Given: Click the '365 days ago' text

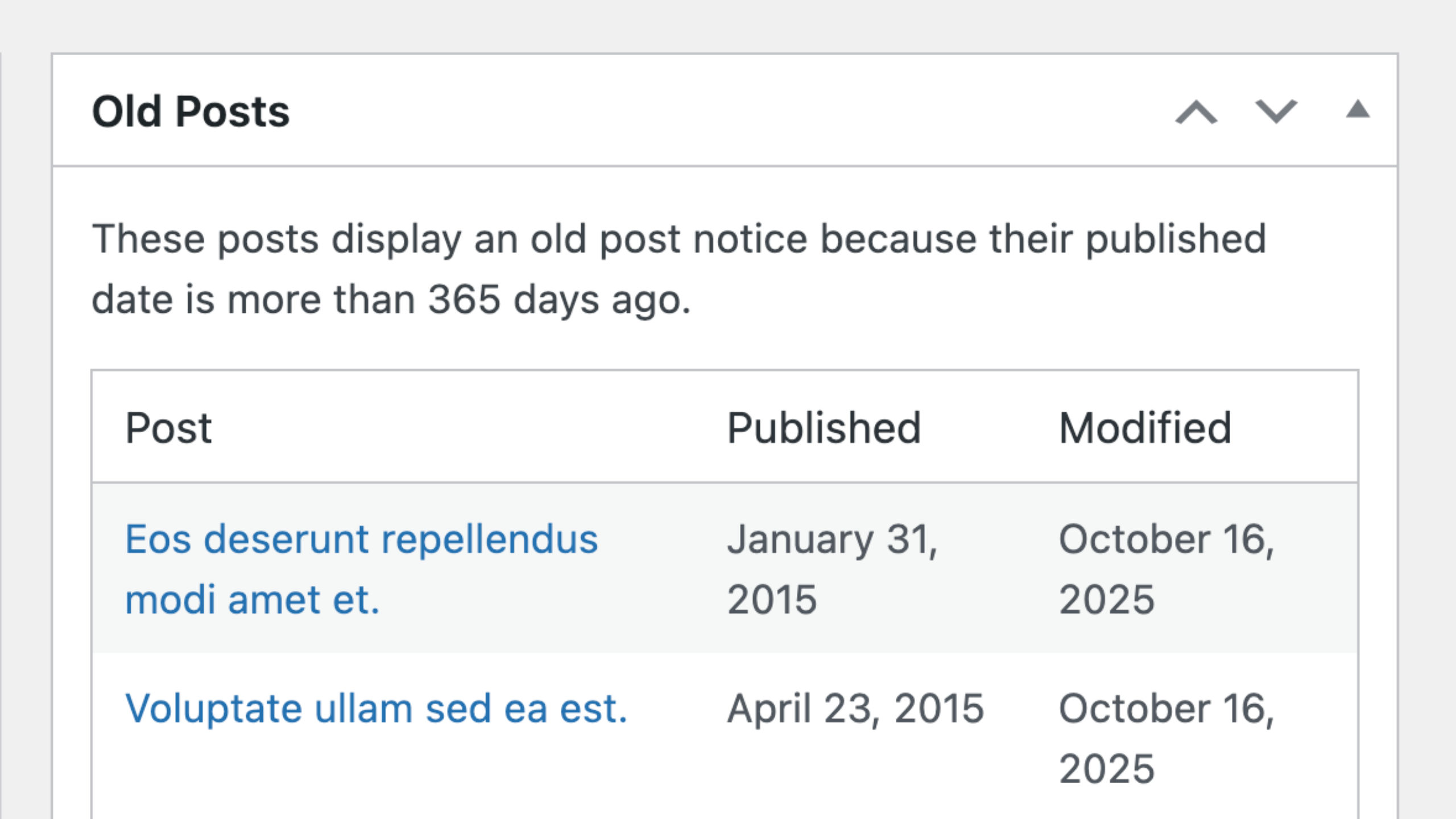Looking at the screenshot, I should 559,300.
